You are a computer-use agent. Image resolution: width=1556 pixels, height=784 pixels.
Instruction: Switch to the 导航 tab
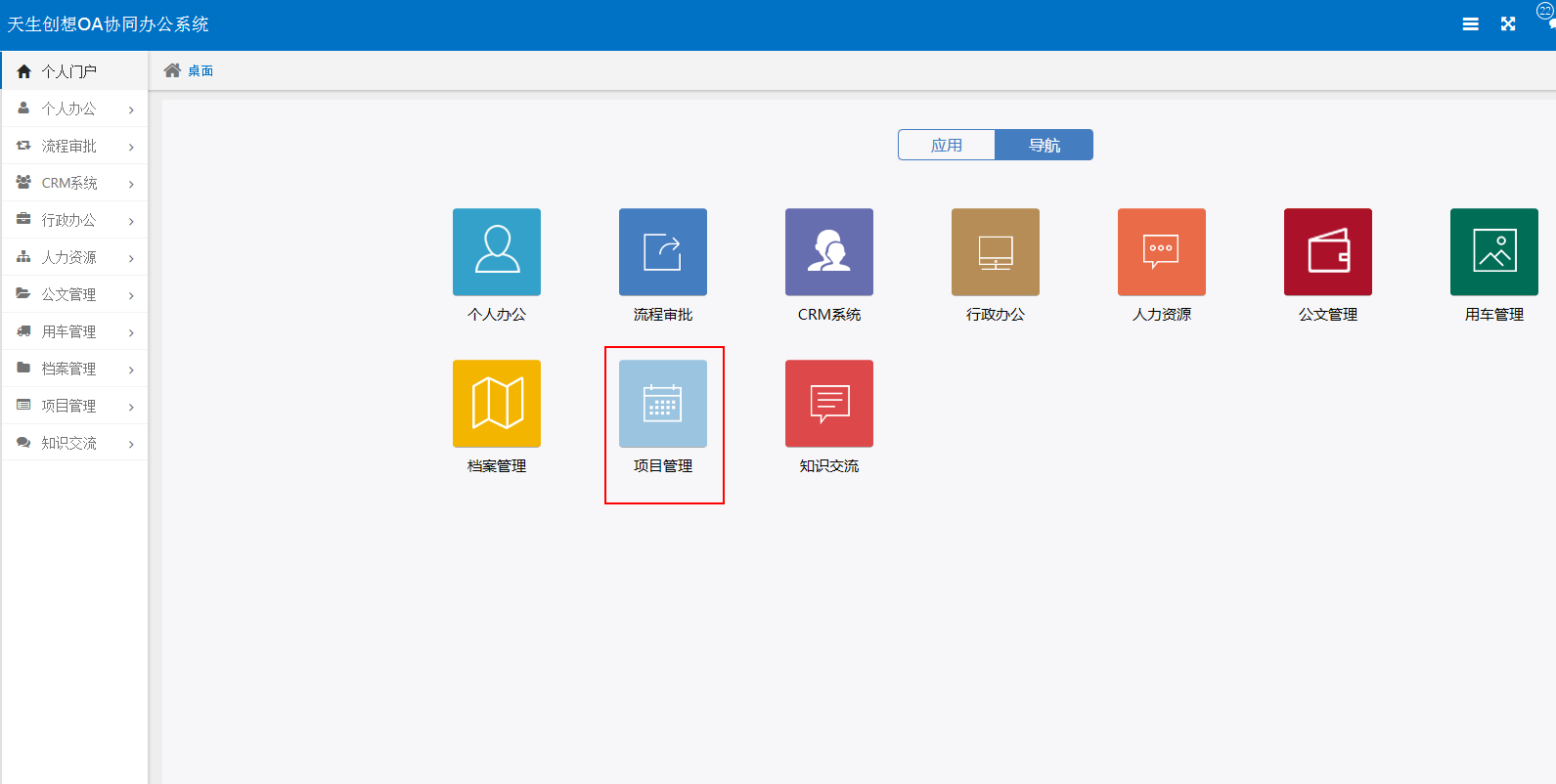click(x=1045, y=145)
